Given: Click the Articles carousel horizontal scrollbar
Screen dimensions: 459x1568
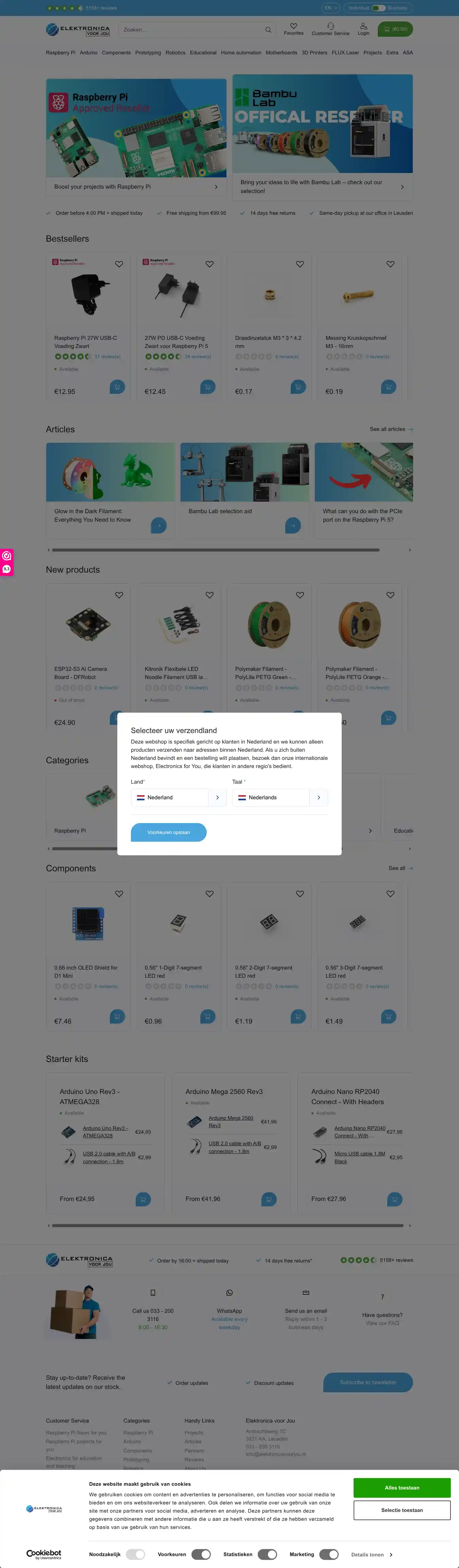Looking at the screenshot, I should click(216, 550).
